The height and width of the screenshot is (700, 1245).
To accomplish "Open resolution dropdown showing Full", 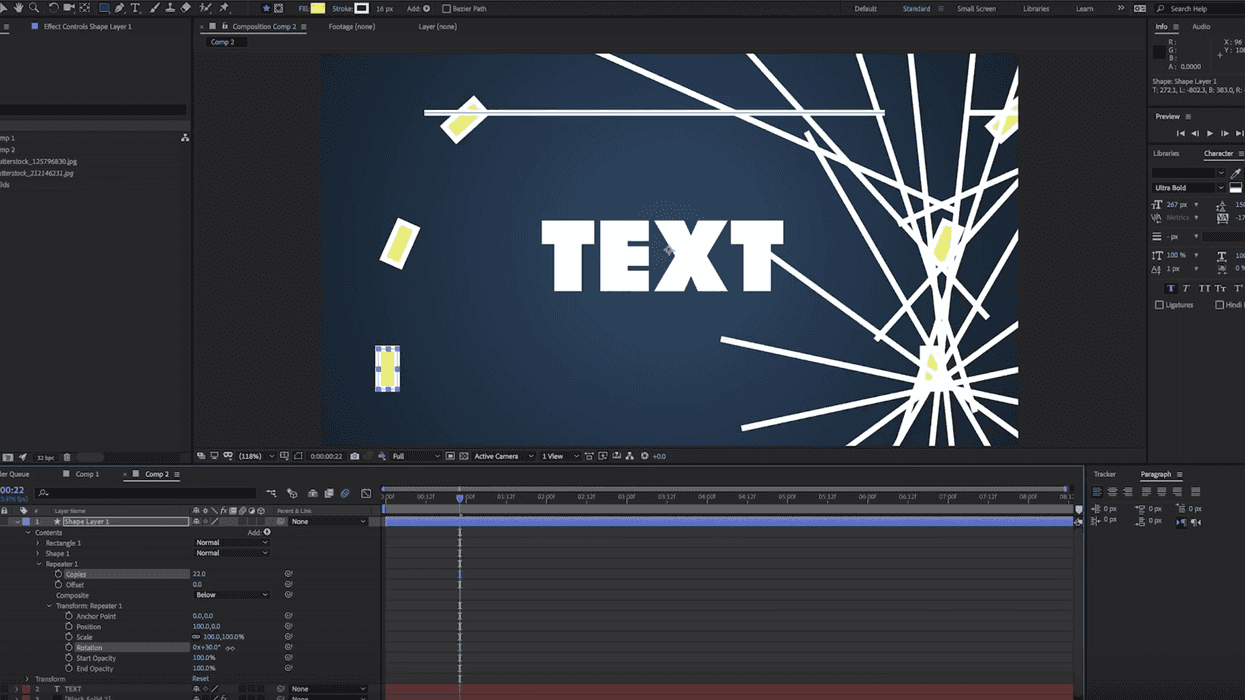I will tap(415, 456).
